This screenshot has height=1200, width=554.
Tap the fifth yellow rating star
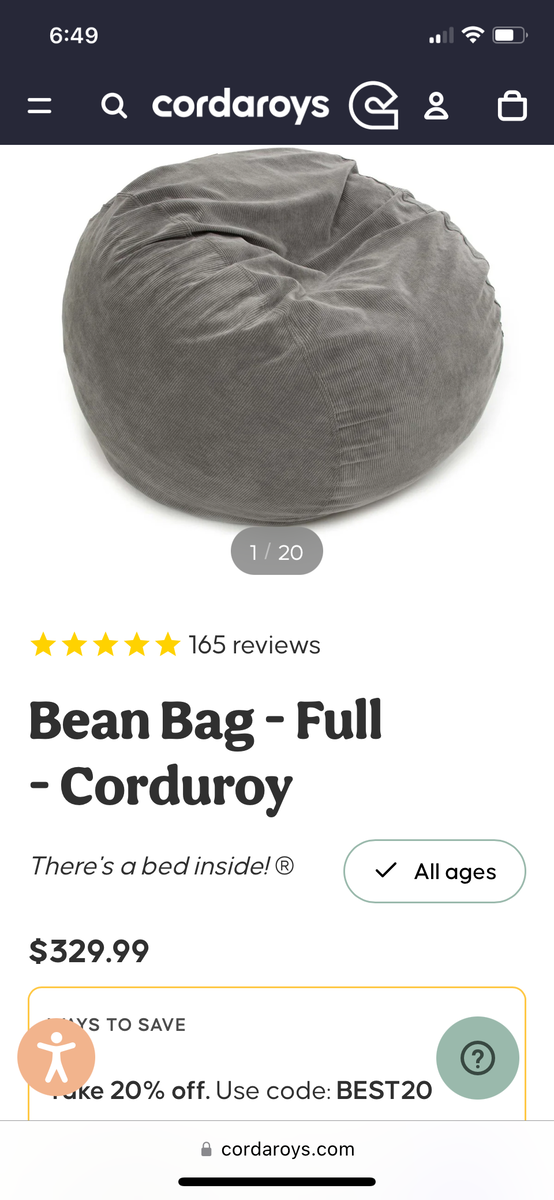pos(167,644)
